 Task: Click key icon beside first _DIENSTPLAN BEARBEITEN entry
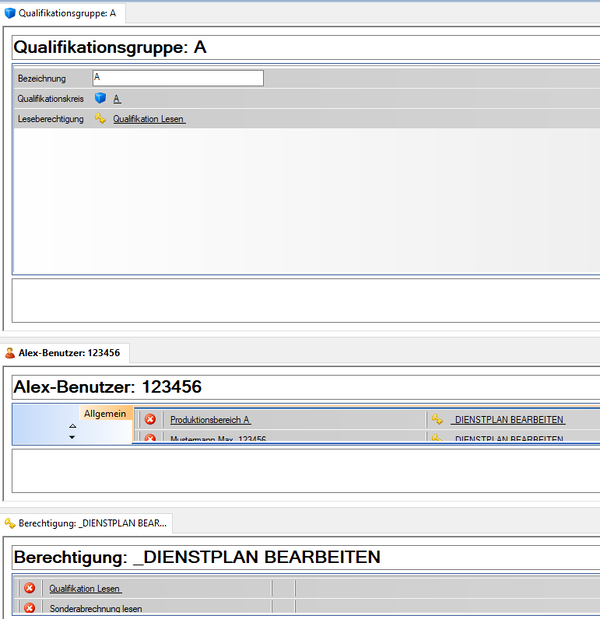437,420
